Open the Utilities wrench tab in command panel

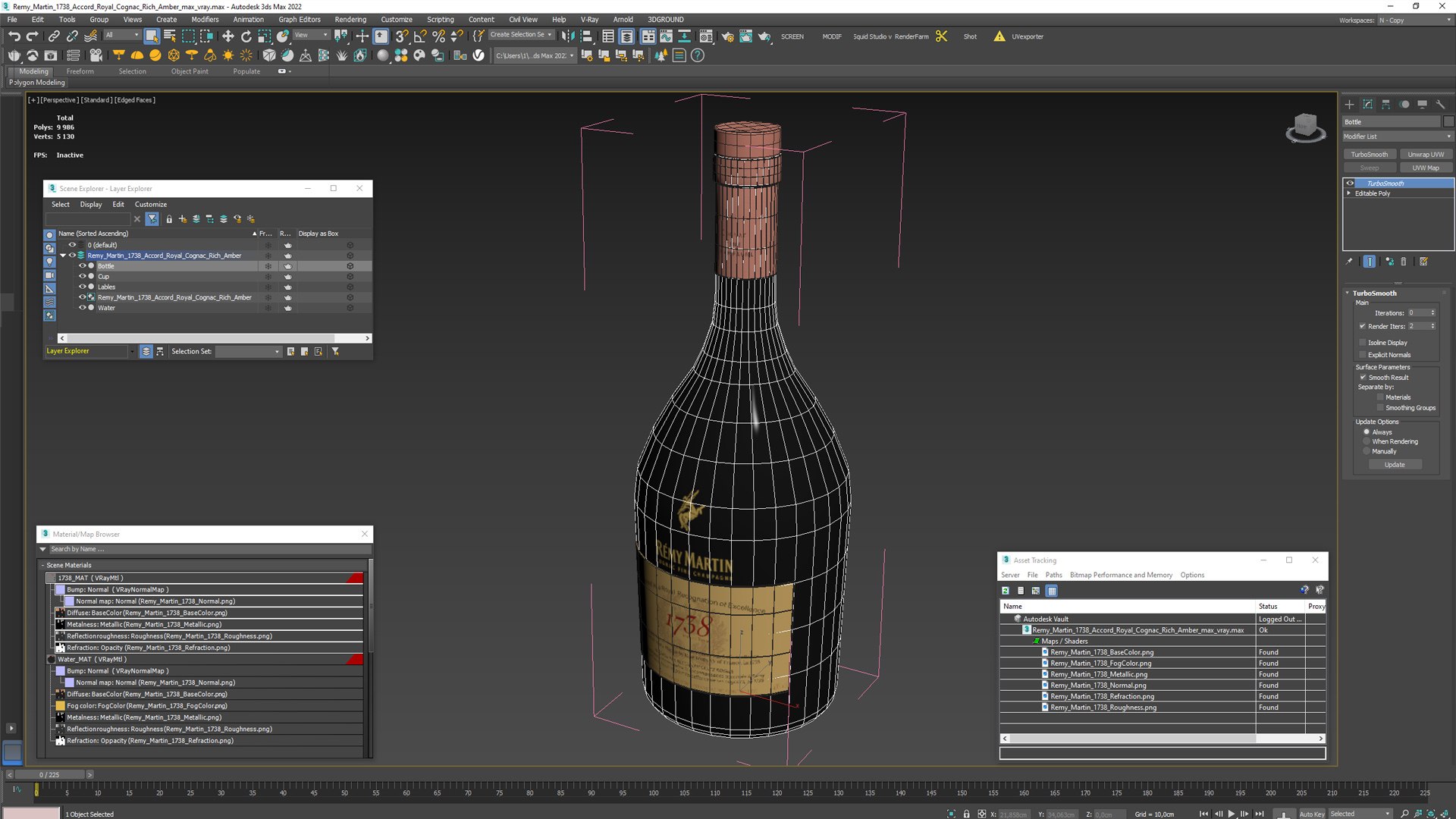click(x=1440, y=104)
